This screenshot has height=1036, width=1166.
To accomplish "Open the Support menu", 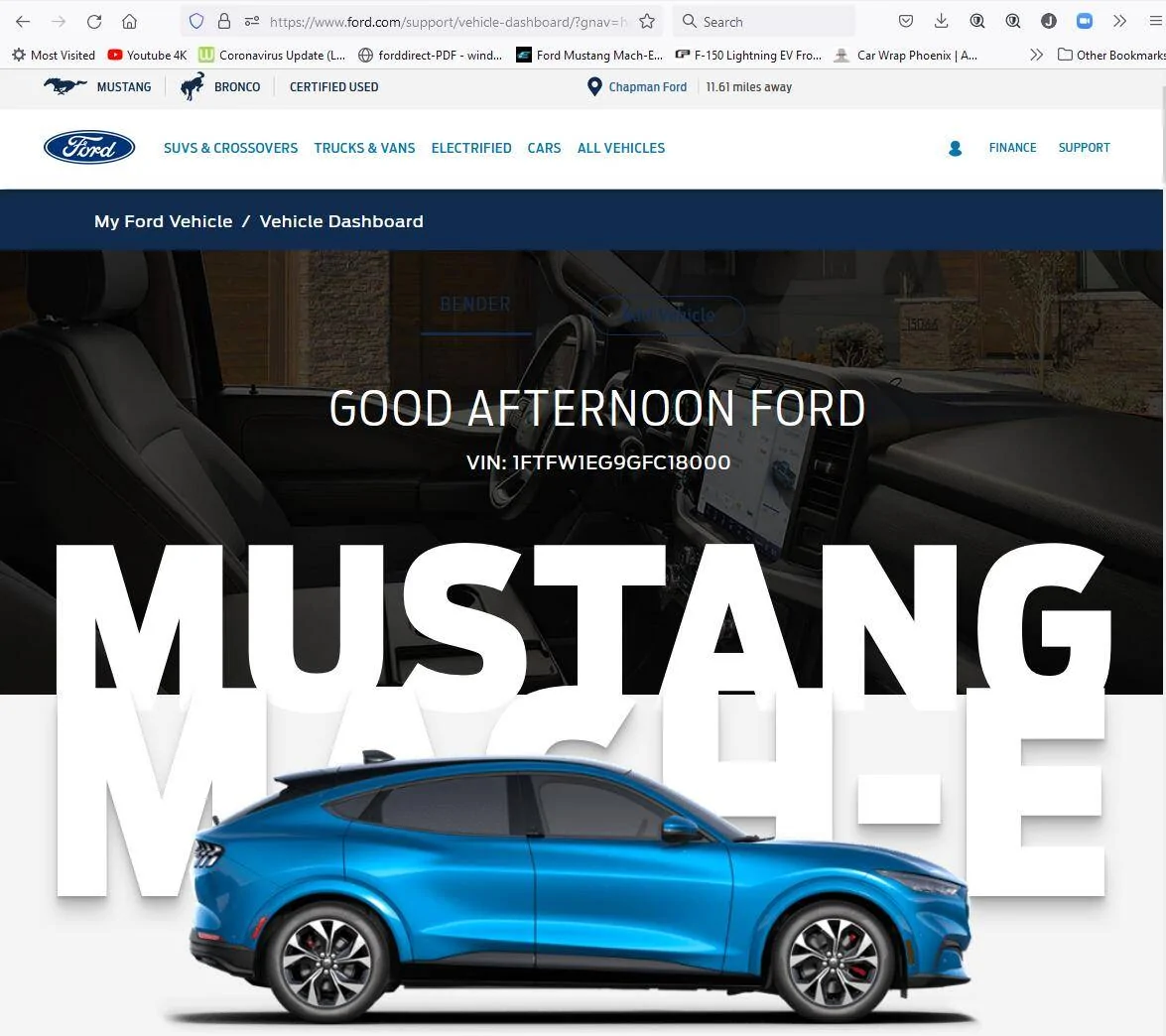I will [1084, 147].
